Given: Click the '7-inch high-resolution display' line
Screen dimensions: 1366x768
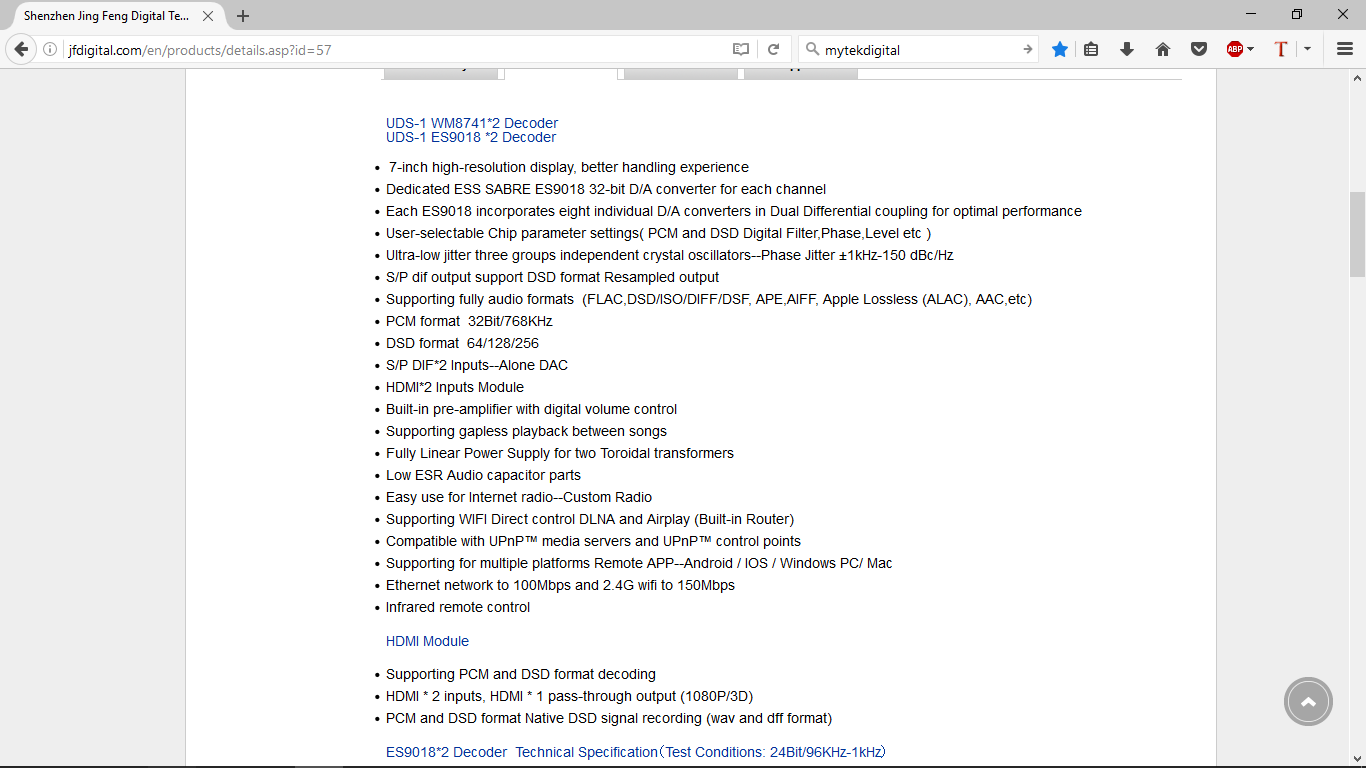Looking at the screenshot, I should point(568,167).
